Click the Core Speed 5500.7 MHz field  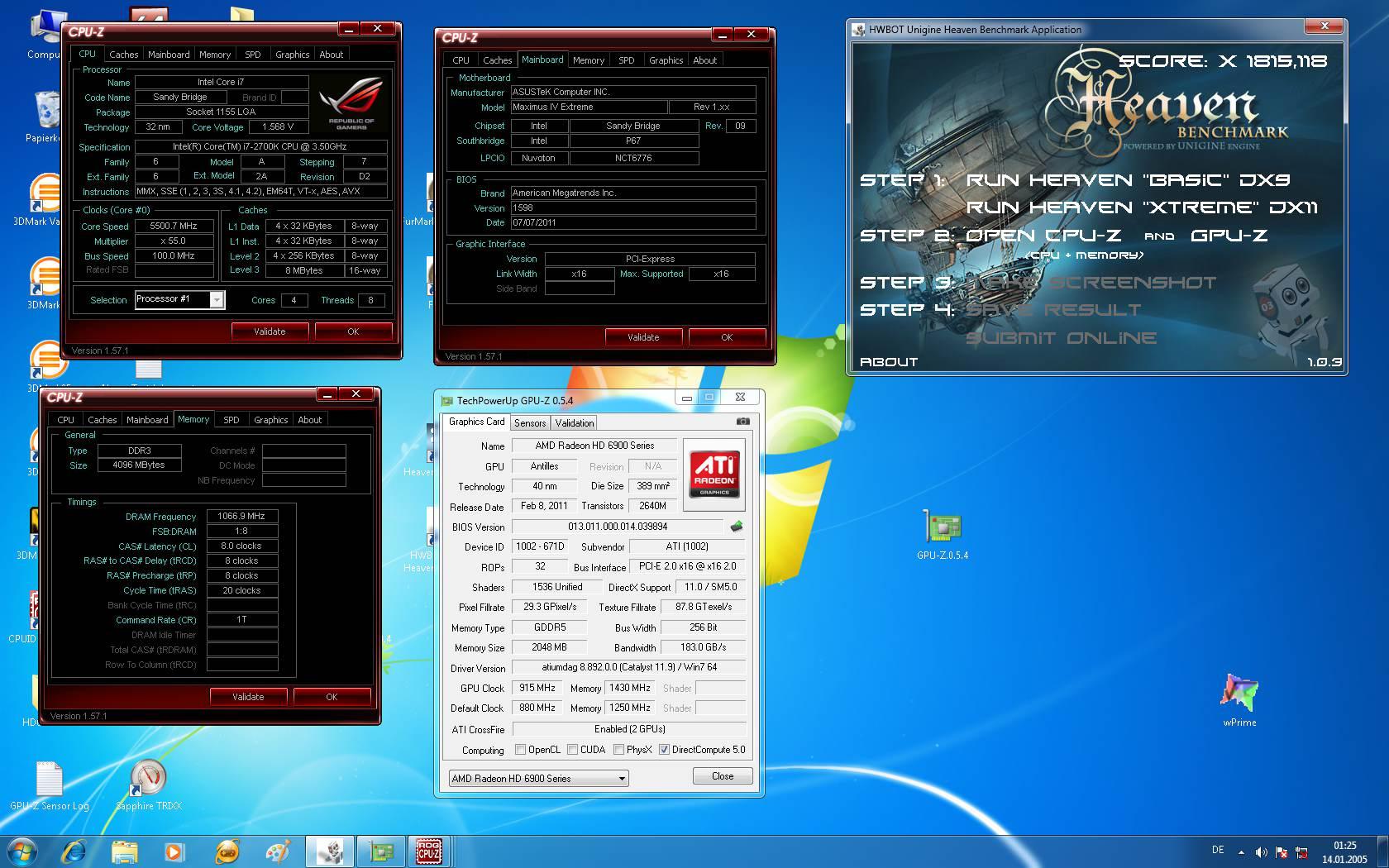(x=174, y=226)
